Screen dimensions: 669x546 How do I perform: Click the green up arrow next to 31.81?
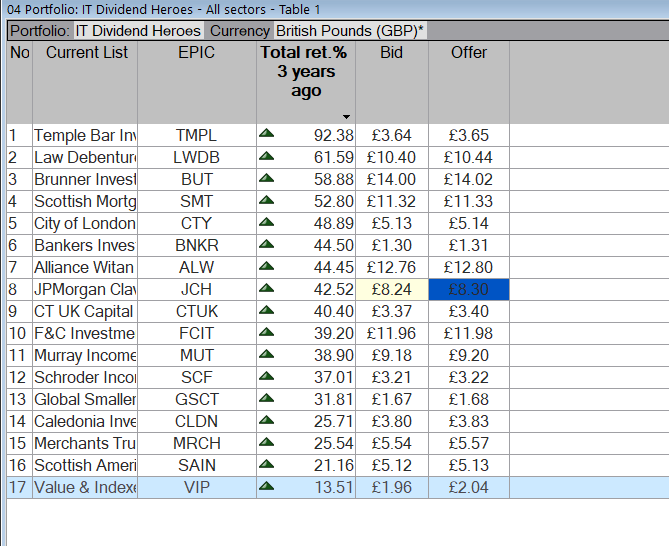(x=266, y=398)
